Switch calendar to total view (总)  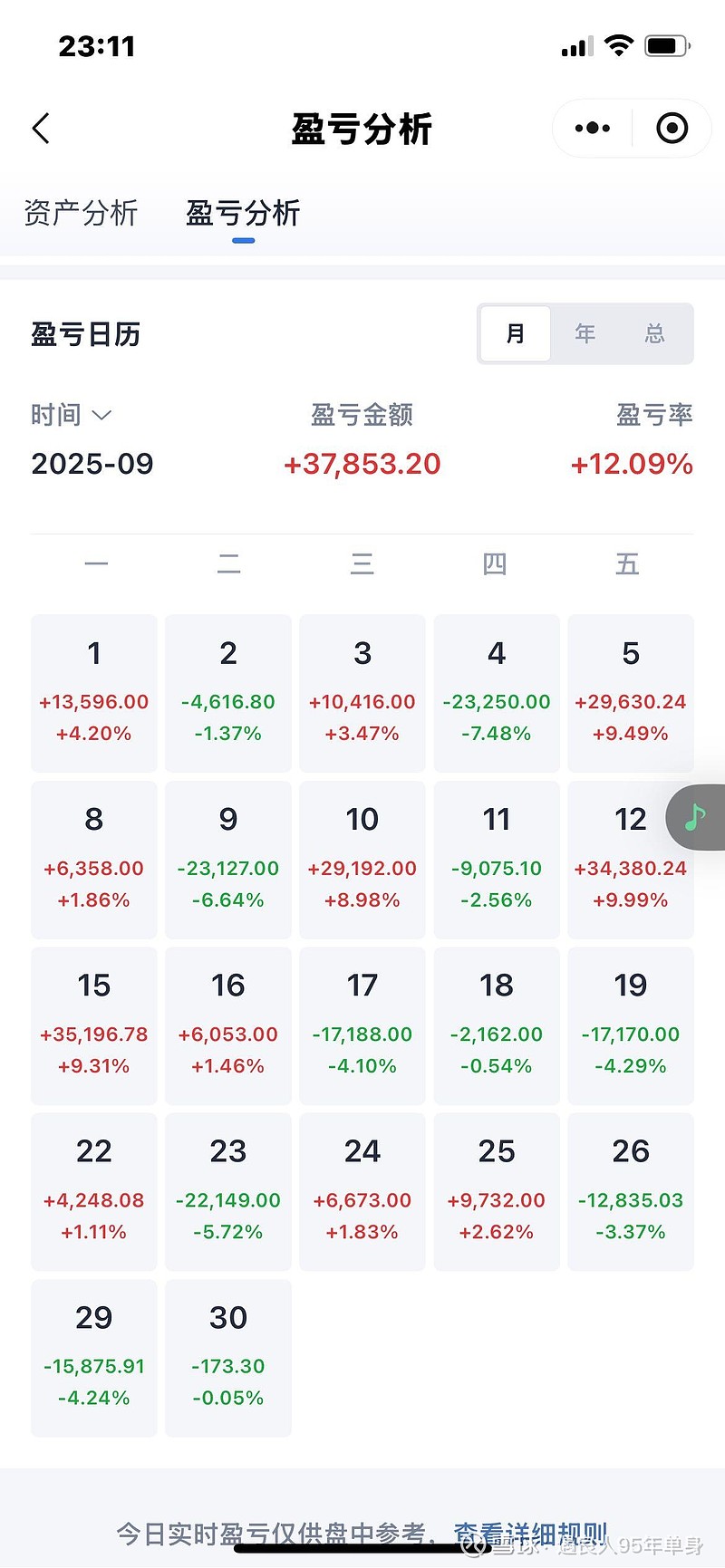point(654,334)
